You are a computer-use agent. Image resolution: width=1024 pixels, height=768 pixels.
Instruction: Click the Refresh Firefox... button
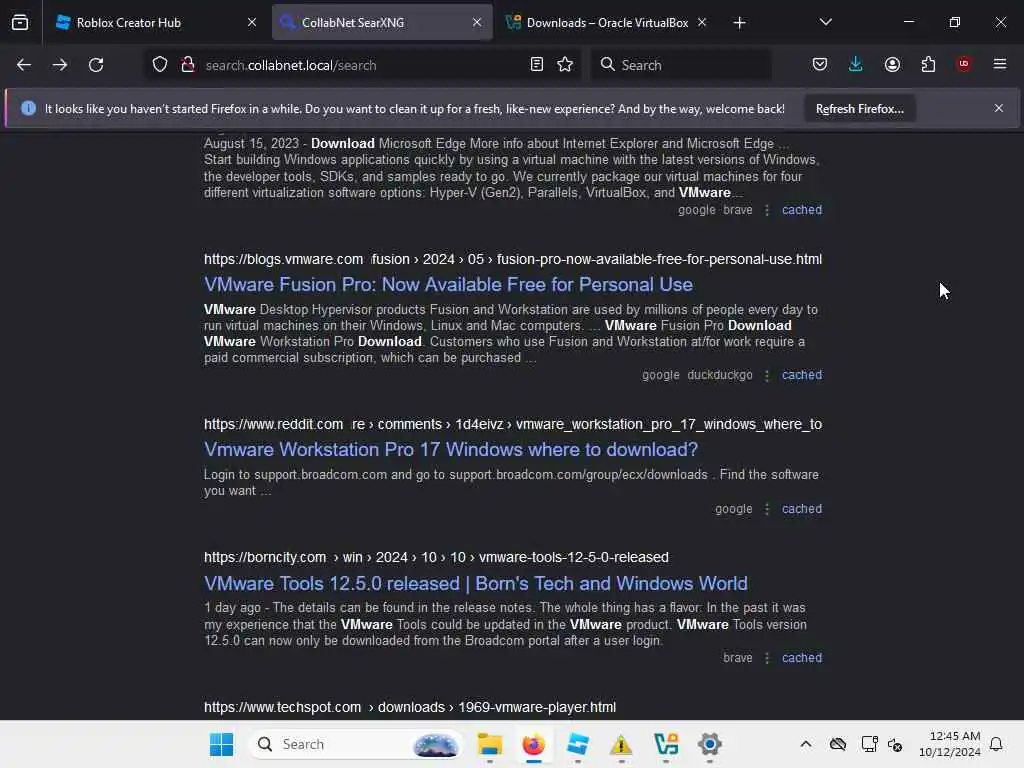(859, 108)
